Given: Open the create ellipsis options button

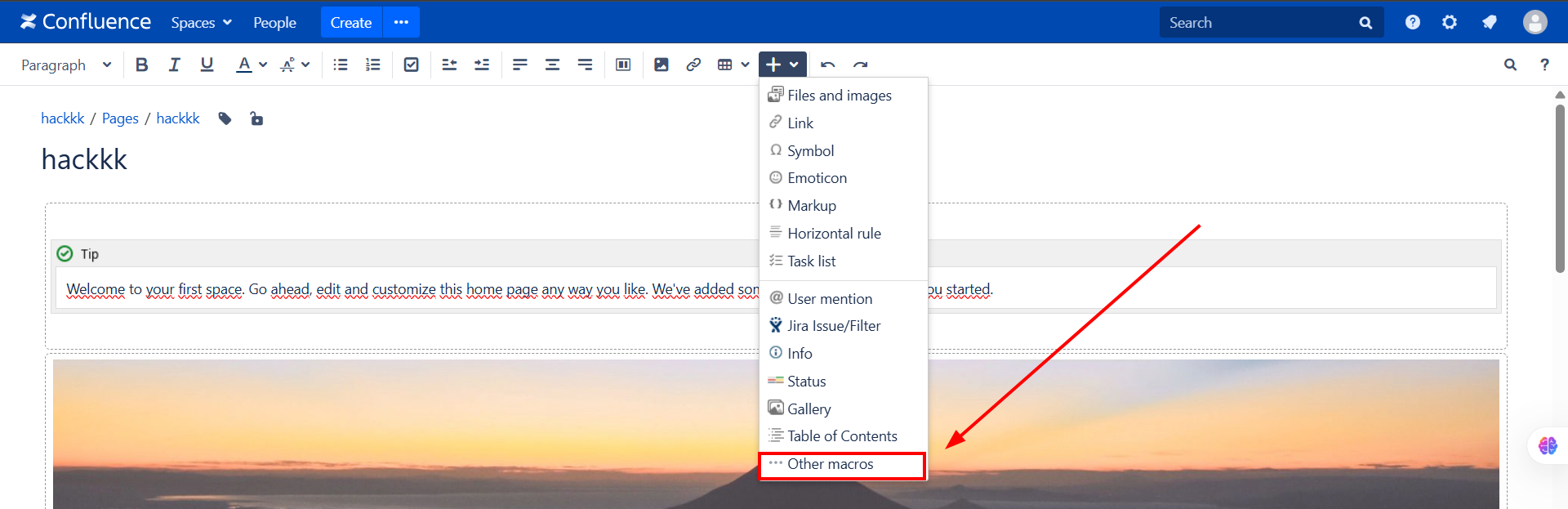Looking at the screenshot, I should [x=401, y=23].
